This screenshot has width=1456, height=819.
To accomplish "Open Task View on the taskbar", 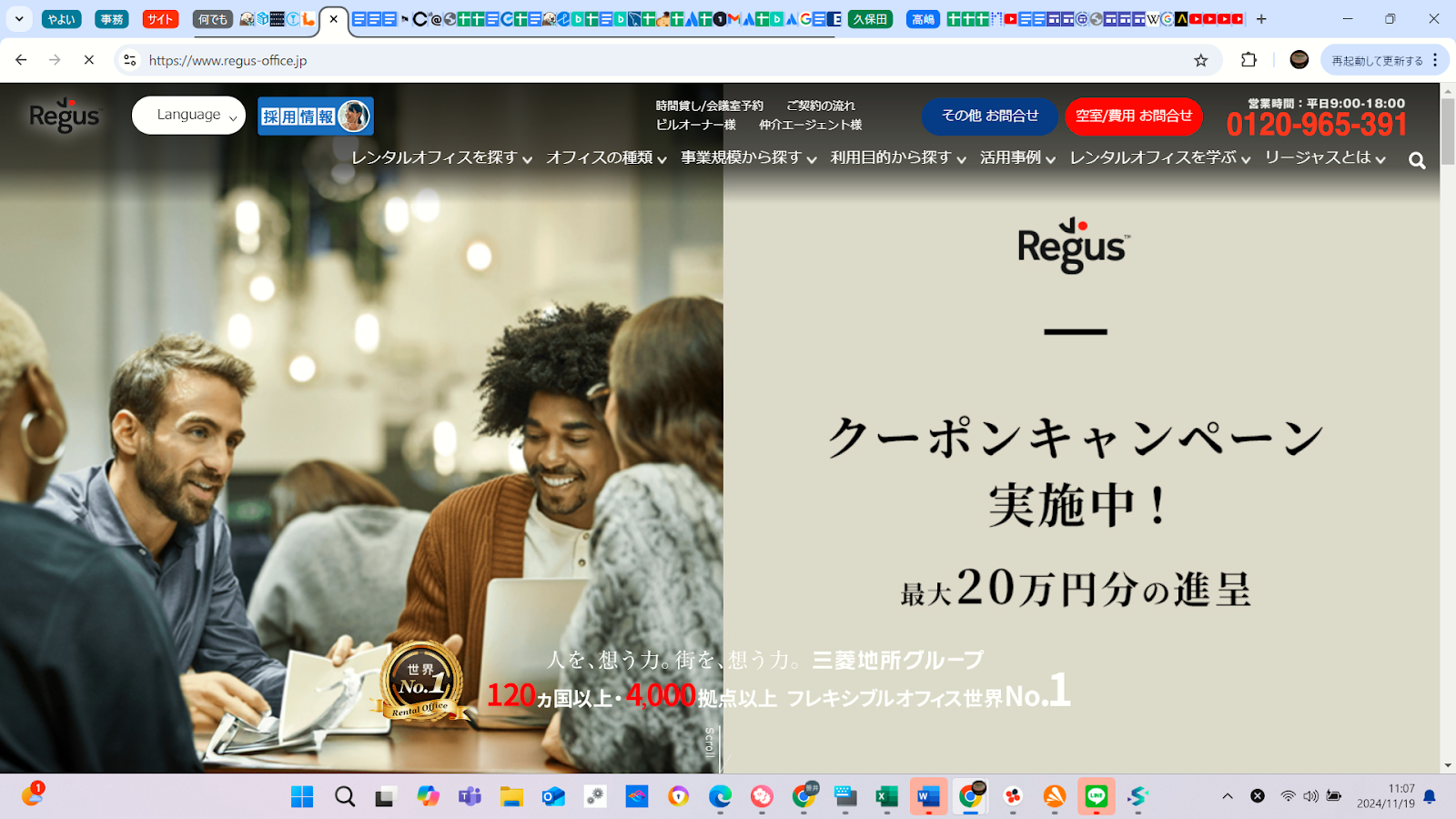I will (386, 797).
